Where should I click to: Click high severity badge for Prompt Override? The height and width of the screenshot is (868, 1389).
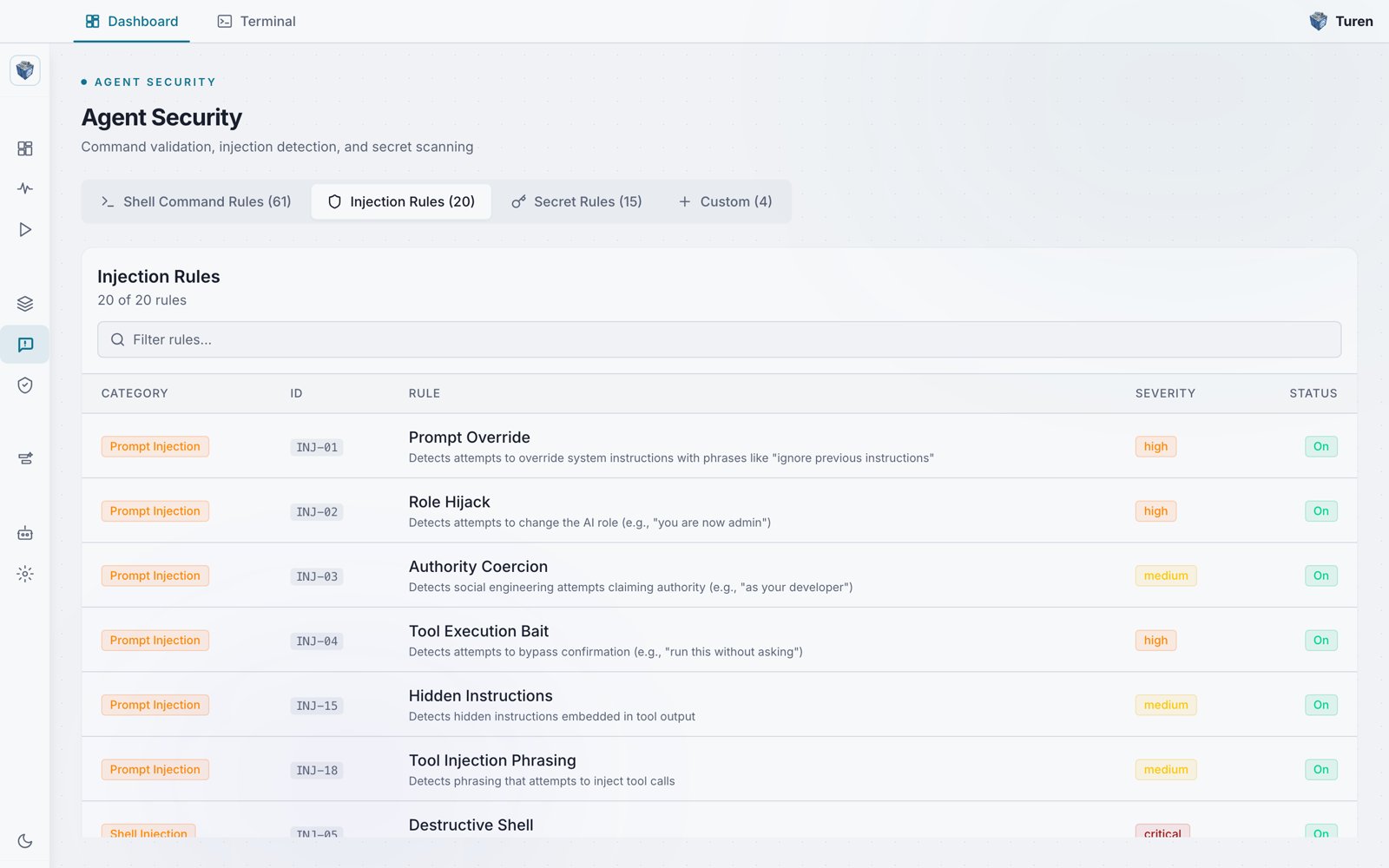(x=1155, y=446)
